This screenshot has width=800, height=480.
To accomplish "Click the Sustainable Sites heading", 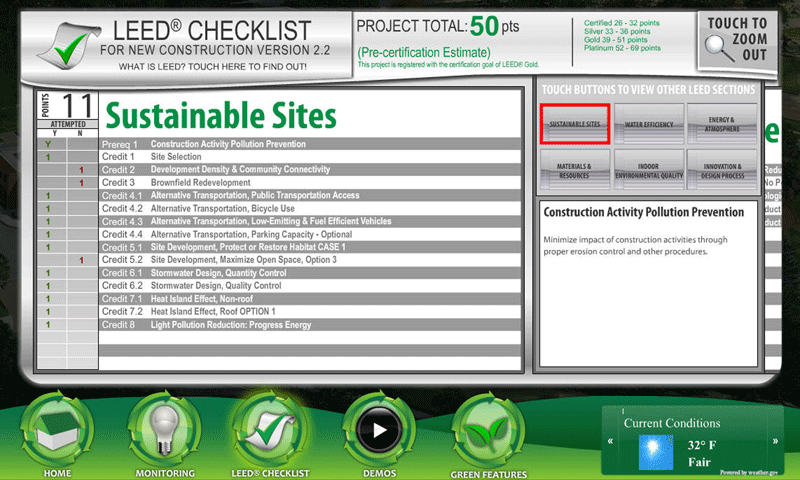I will click(221, 115).
